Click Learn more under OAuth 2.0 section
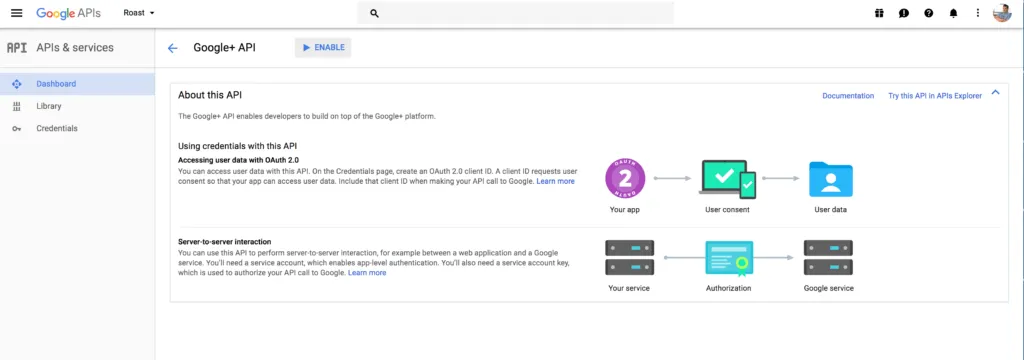 click(555, 181)
